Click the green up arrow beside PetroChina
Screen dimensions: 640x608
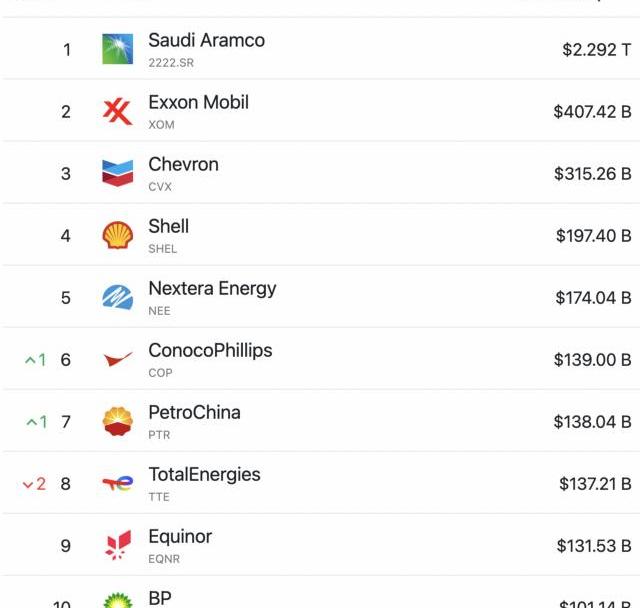30,422
